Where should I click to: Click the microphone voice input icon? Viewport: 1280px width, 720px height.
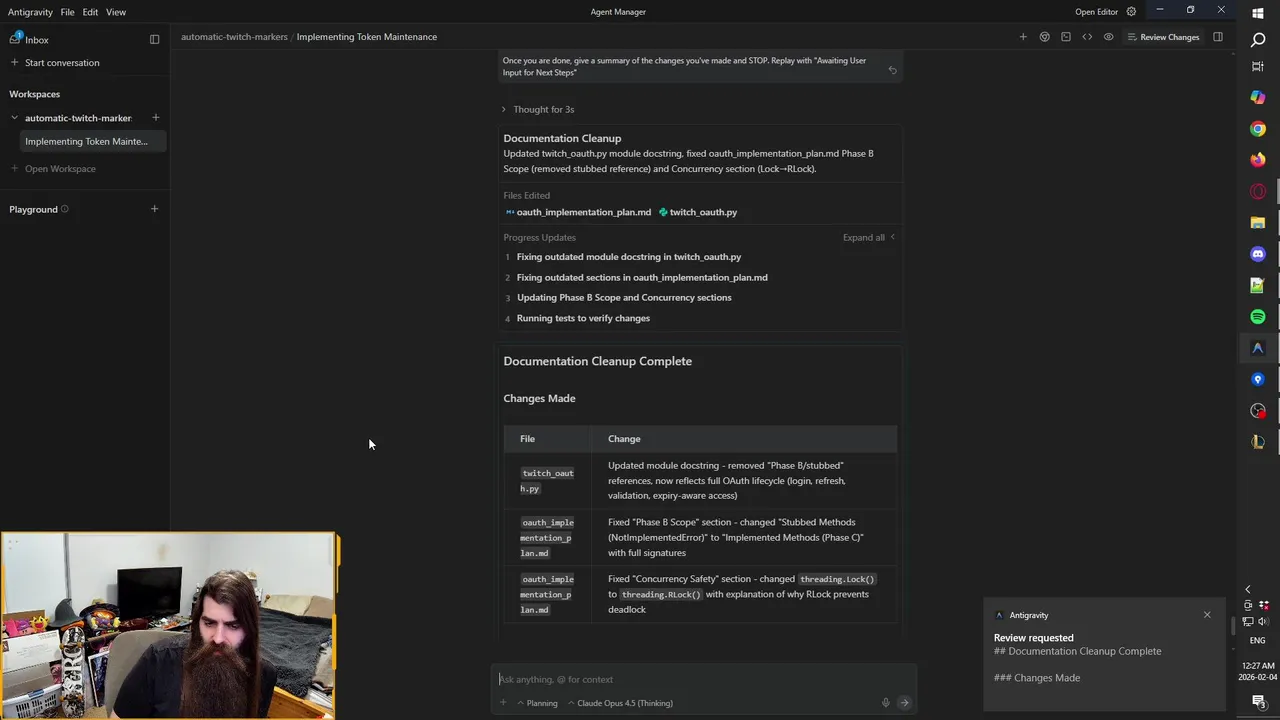(885, 703)
